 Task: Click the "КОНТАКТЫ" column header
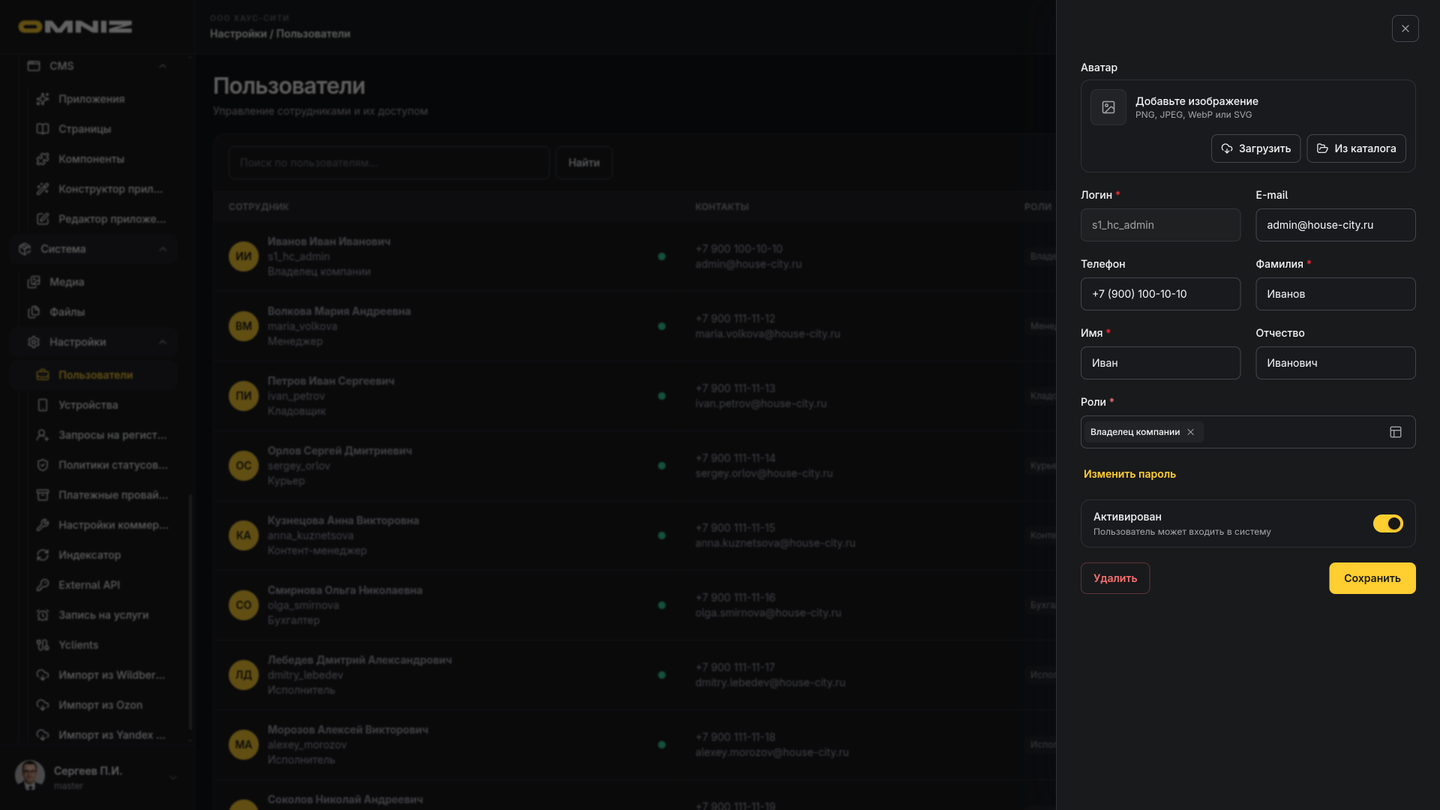[x=722, y=207]
